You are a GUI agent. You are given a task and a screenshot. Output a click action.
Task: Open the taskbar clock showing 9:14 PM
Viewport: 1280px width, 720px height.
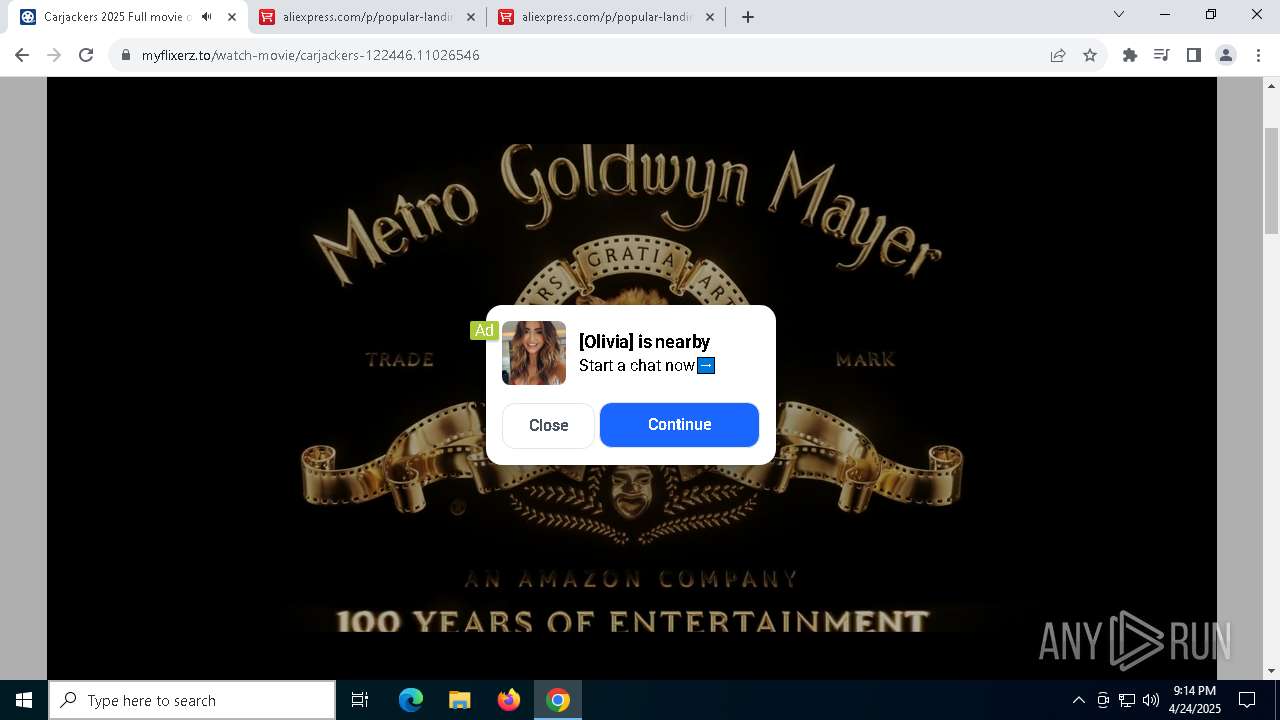pos(1195,700)
